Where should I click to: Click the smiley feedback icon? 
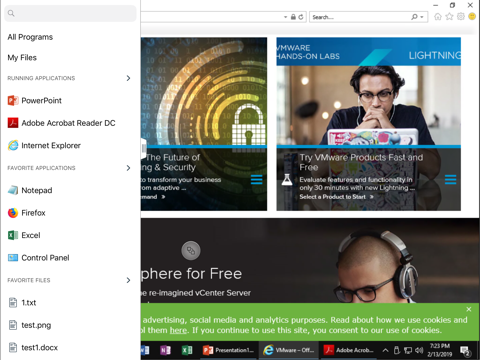(x=472, y=16)
